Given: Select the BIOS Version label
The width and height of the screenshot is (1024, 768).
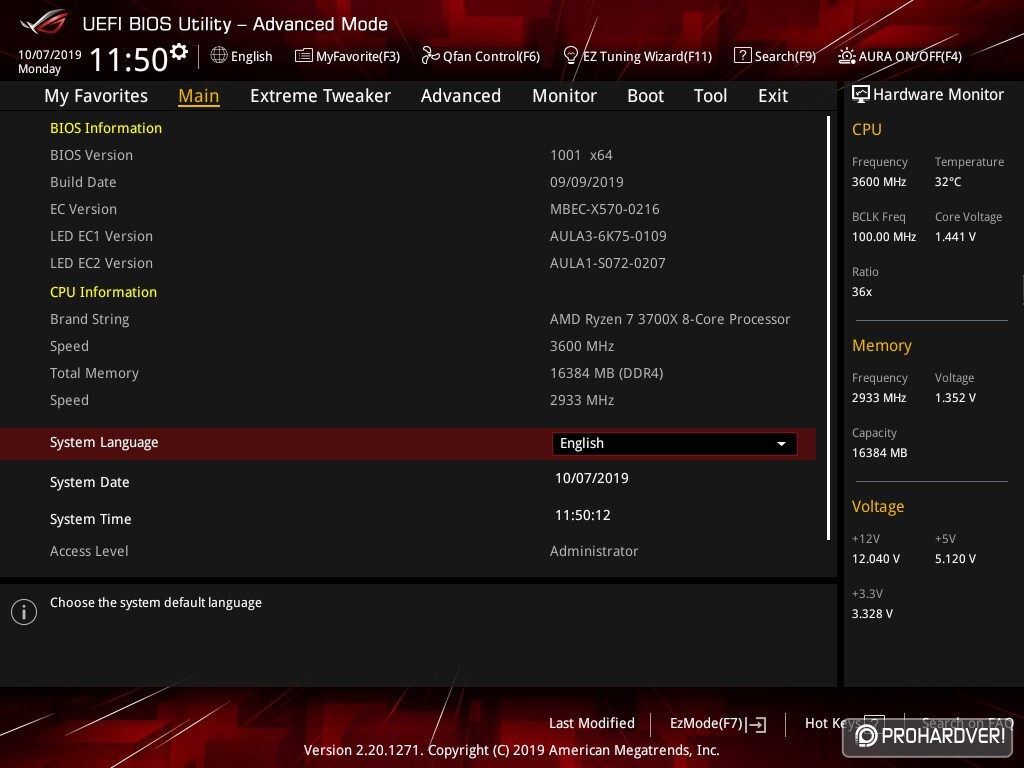Looking at the screenshot, I should 91,155.
